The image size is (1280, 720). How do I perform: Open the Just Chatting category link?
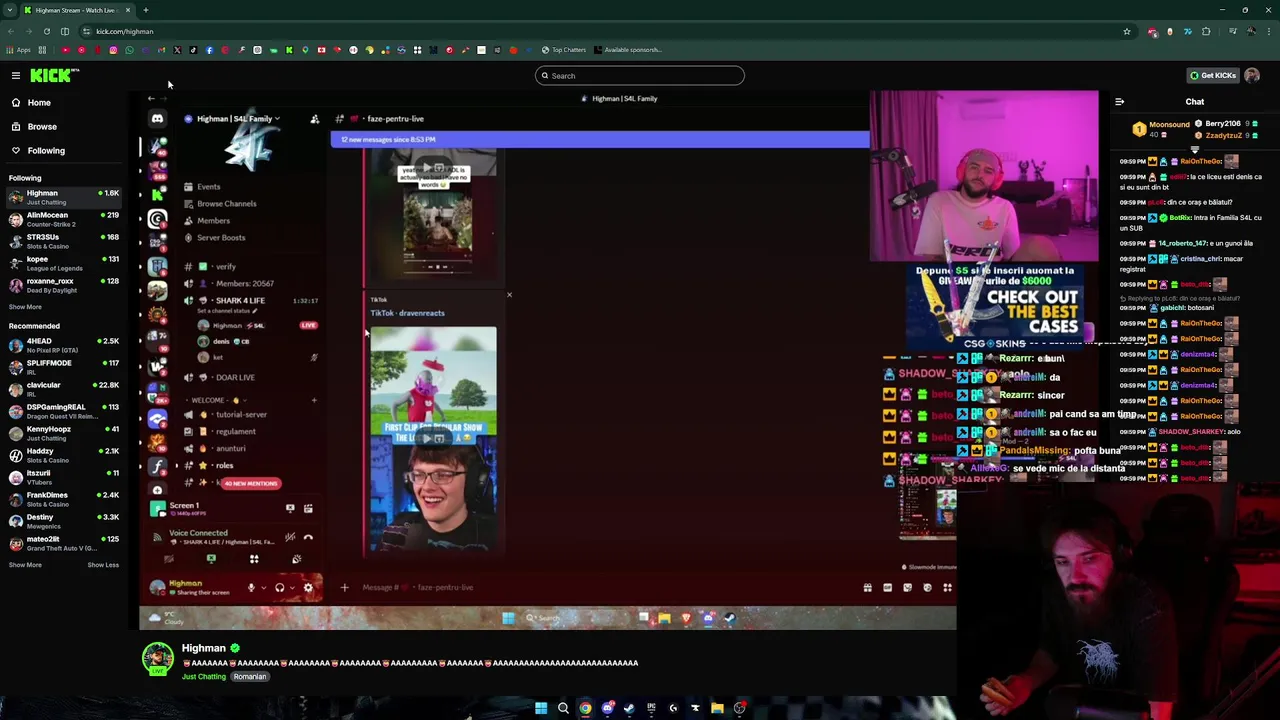coord(204,677)
